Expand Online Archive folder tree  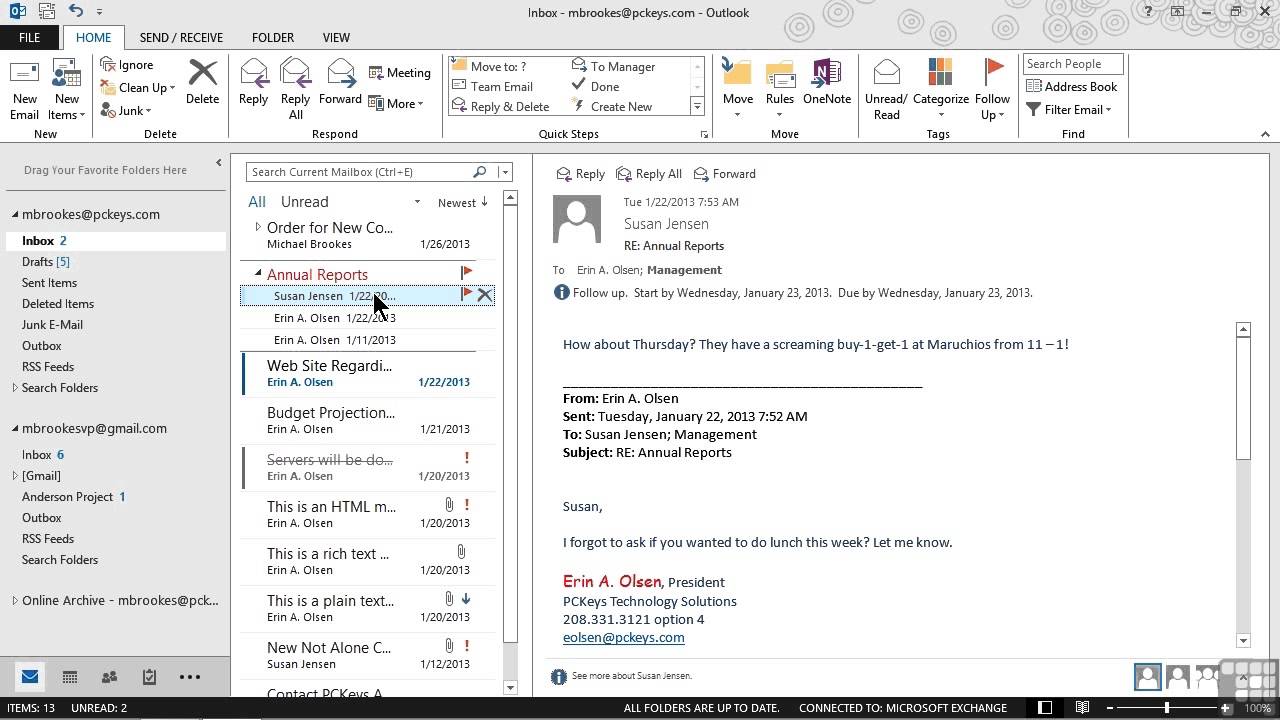[15, 601]
